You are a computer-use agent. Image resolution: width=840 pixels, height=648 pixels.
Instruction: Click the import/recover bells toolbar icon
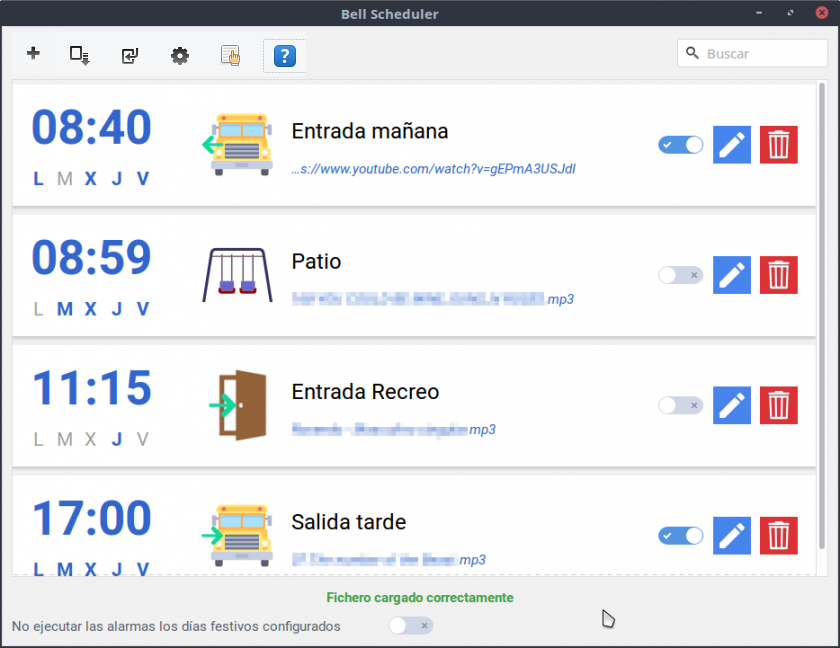(129, 56)
